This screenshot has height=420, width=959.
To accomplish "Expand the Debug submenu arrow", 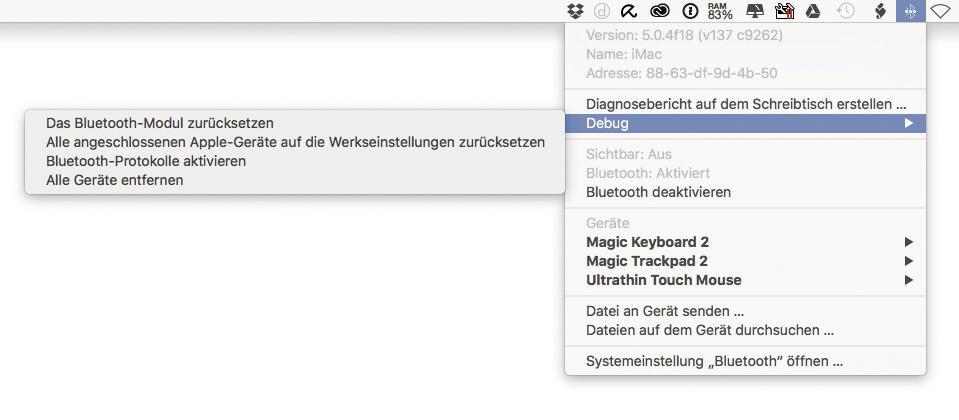I will 909,123.
